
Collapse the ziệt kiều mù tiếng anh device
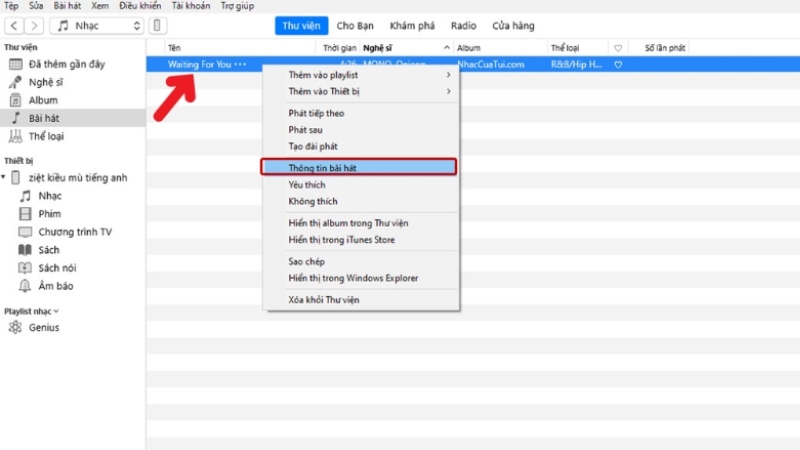pos(4,178)
